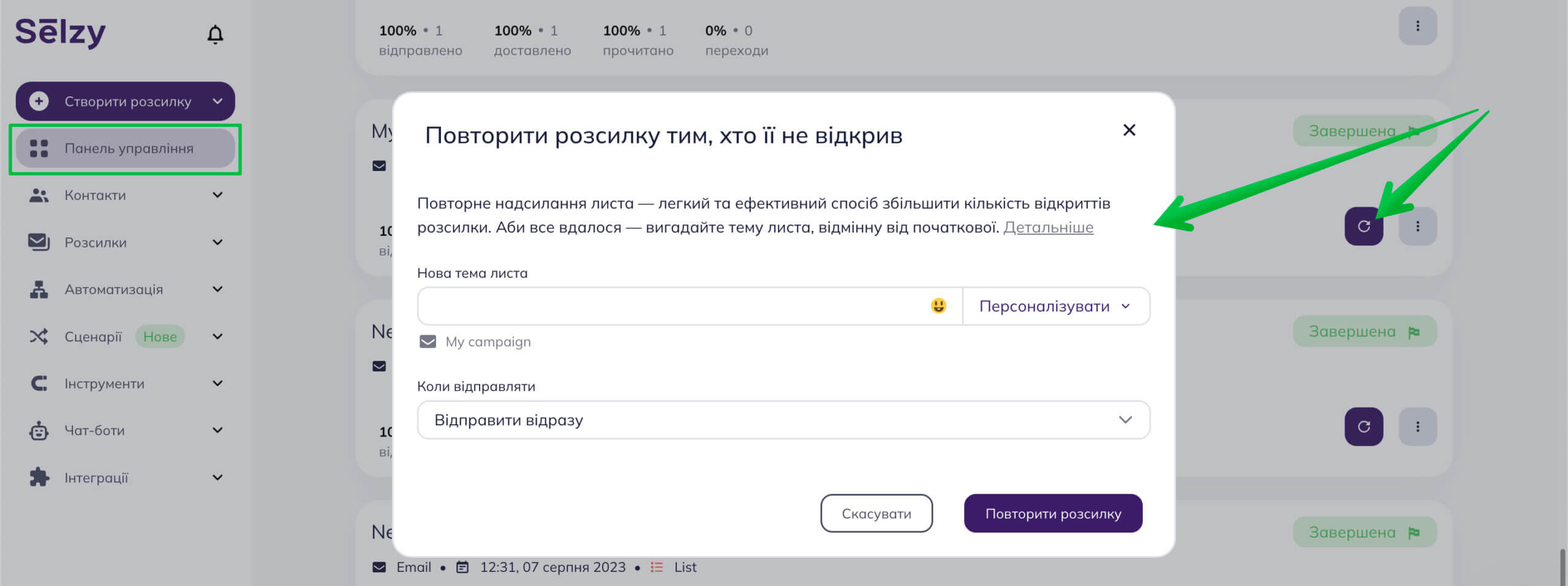
Task: Open the Контакти menu item
Action: tap(126, 196)
